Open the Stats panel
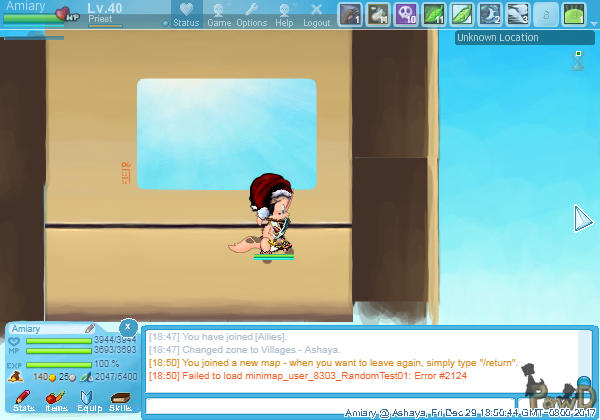600x420 pixels. (x=23, y=400)
